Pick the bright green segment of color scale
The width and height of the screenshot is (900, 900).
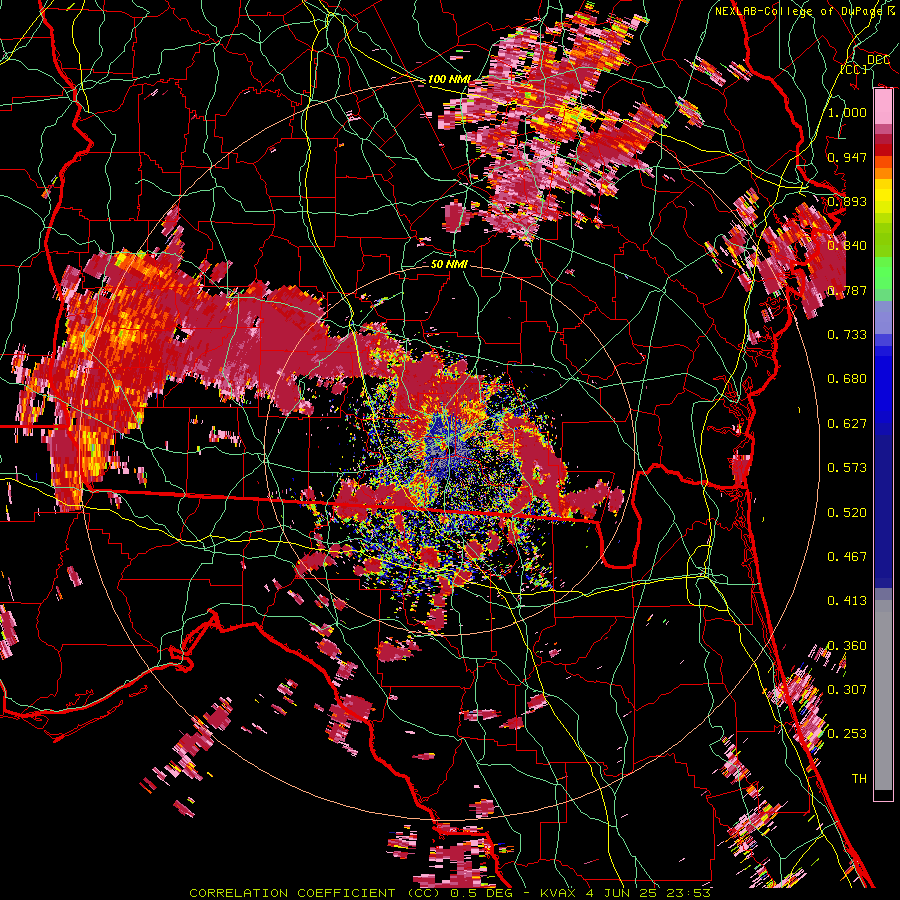tap(883, 273)
